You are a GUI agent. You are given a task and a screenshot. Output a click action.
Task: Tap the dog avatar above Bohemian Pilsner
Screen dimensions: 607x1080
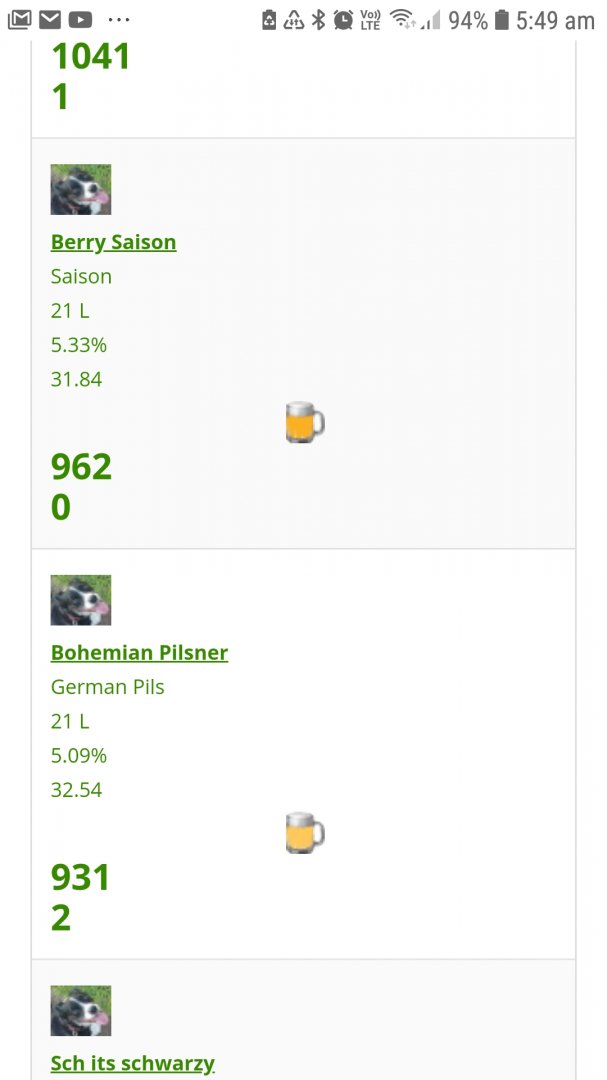click(81, 600)
